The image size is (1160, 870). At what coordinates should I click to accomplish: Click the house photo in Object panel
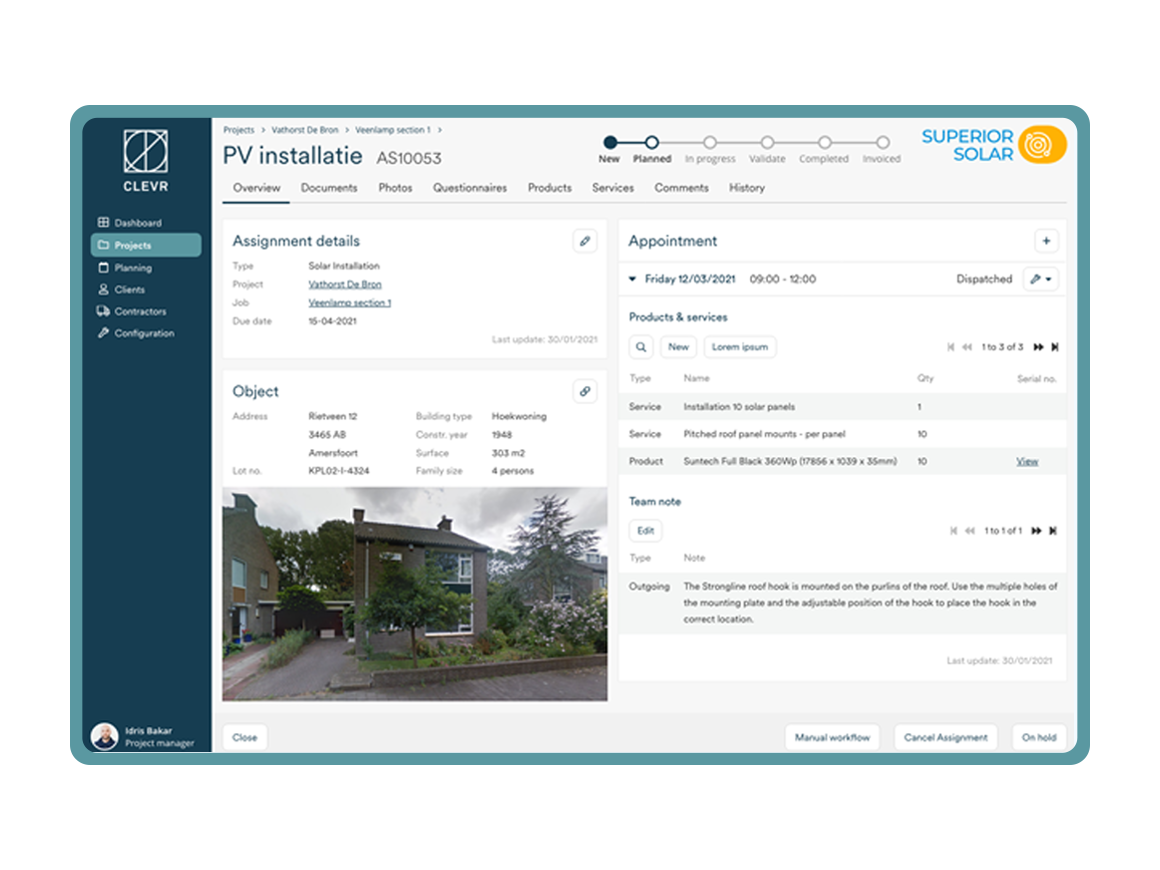pos(414,594)
